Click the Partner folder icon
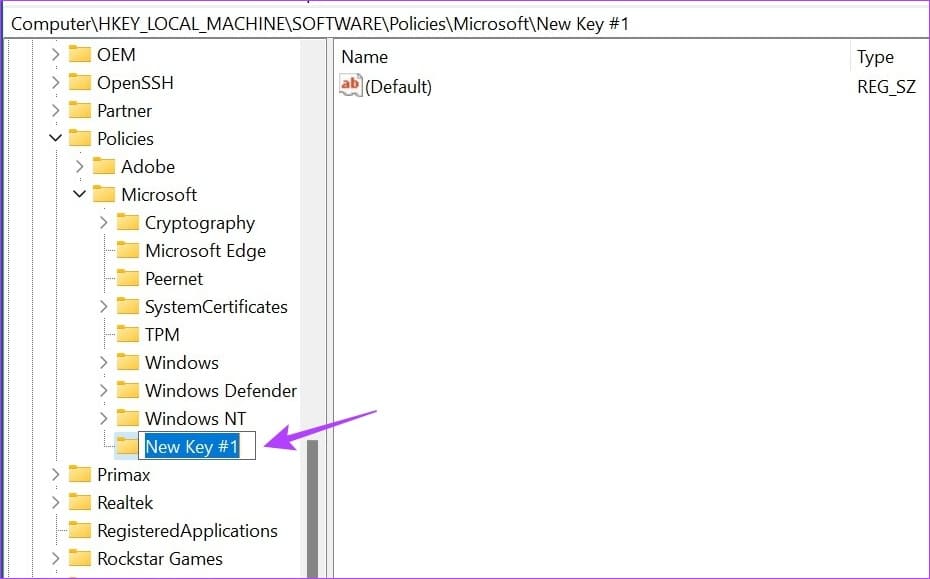 click(x=79, y=110)
